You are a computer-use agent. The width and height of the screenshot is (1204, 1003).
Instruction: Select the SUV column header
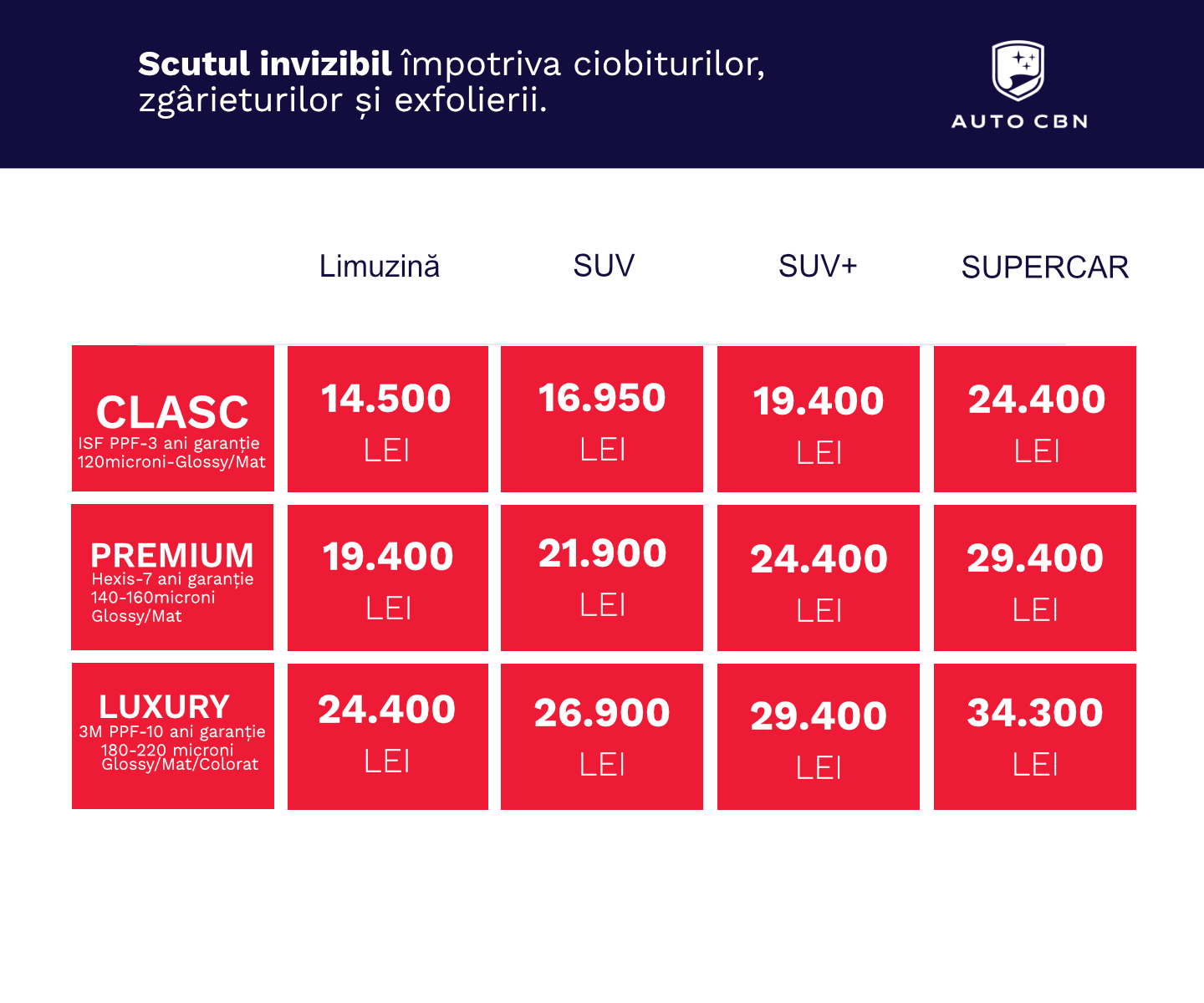click(604, 266)
